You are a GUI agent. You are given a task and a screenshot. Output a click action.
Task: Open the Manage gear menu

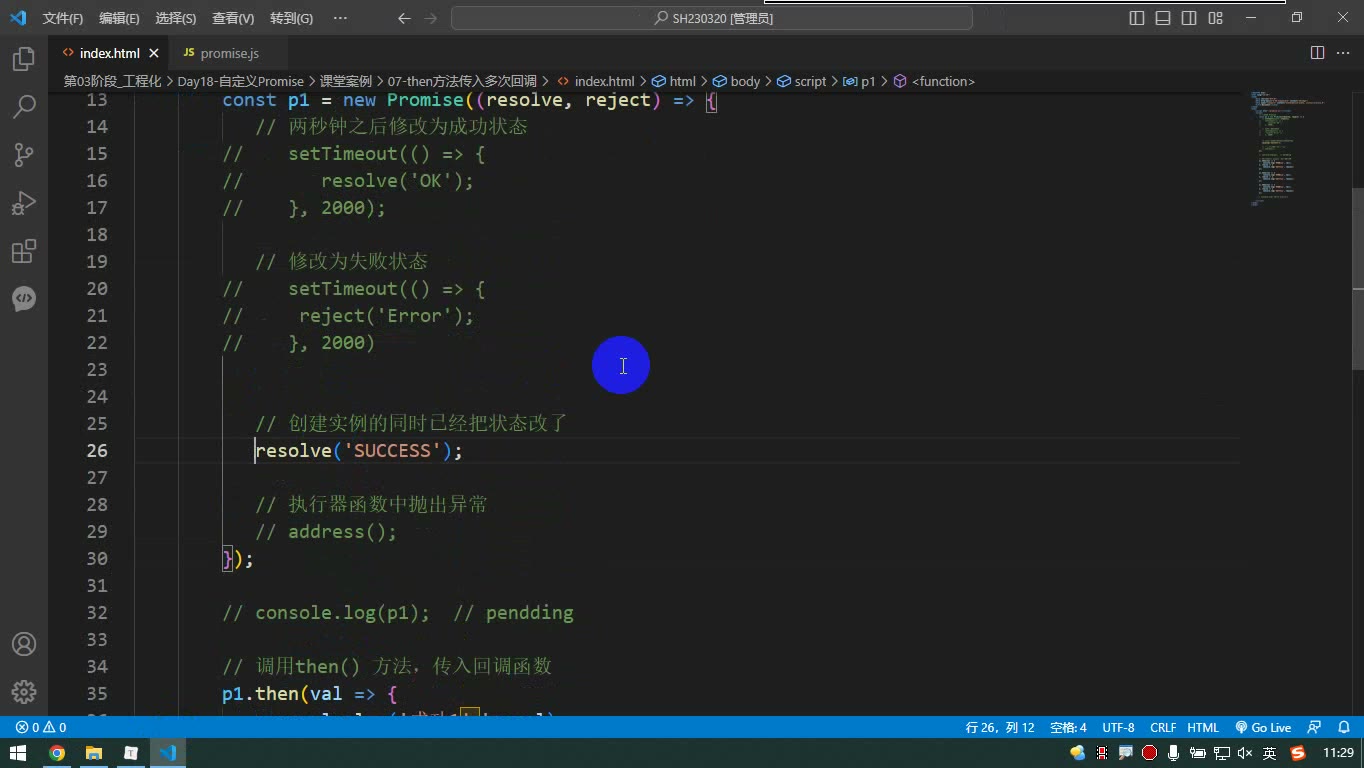[x=24, y=692]
